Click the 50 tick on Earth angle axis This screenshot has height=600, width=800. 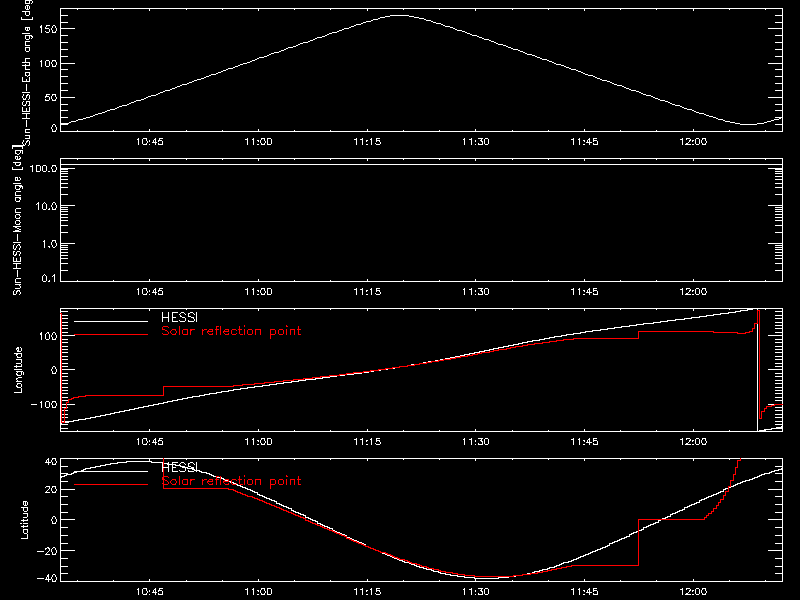(x=51, y=97)
